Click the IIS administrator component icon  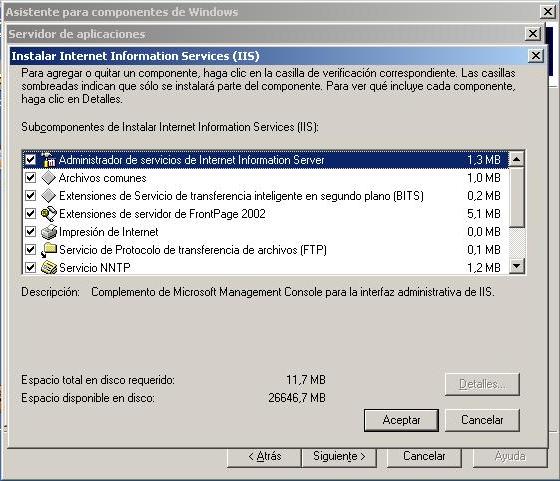point(48,160)
